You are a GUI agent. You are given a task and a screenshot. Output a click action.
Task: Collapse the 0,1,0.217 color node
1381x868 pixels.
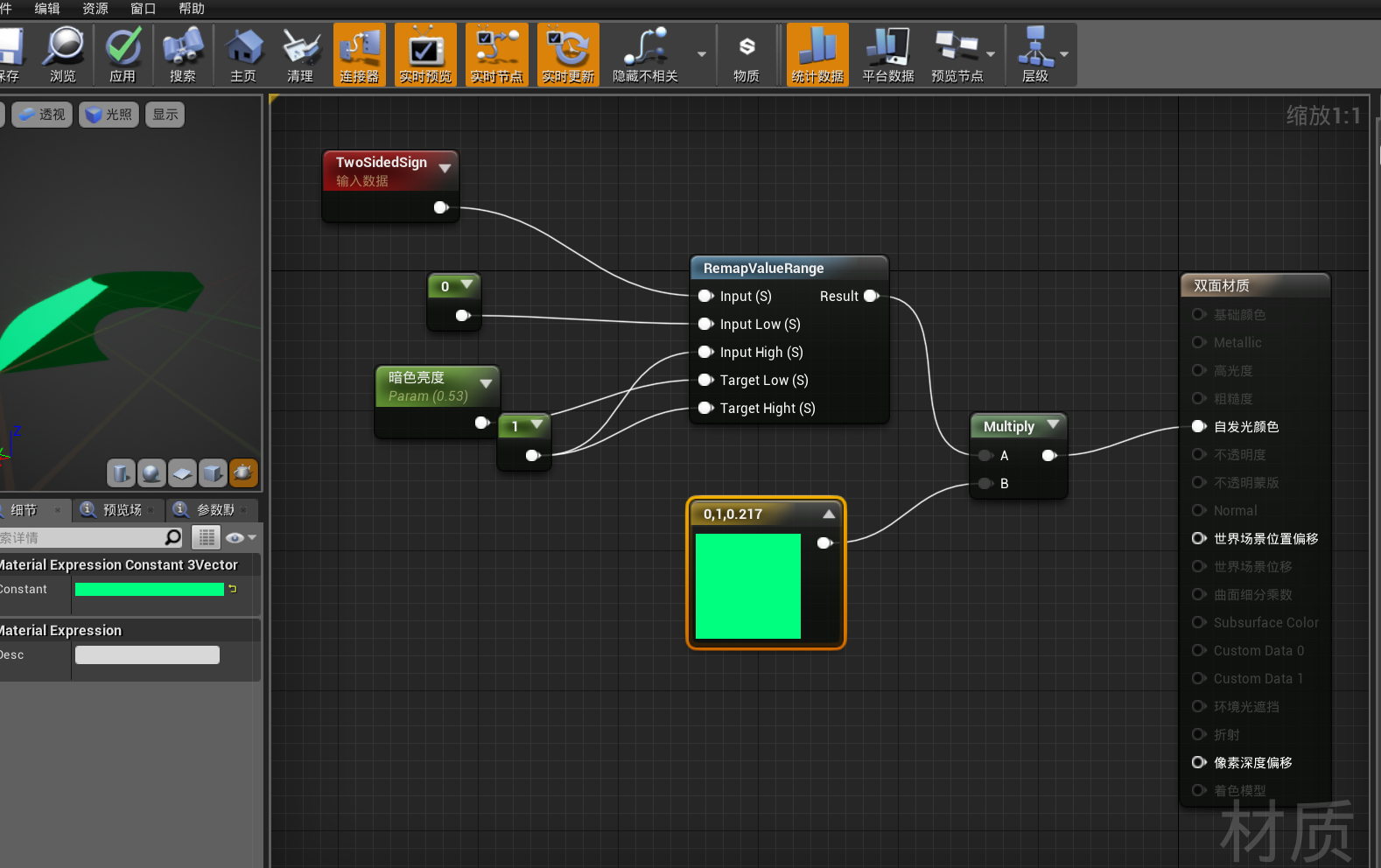click(829, 514)
